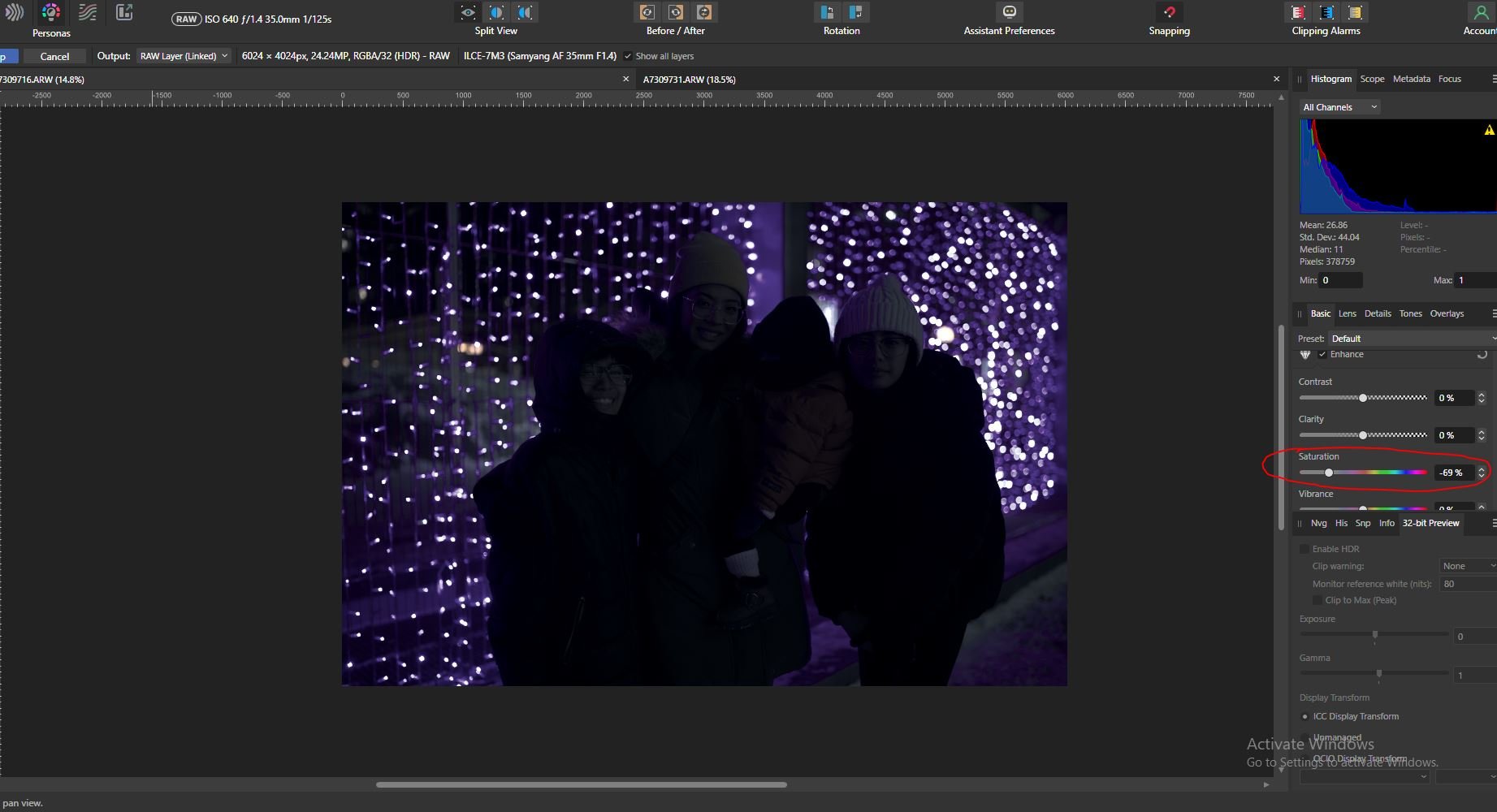
Task: Toggle the Snapping magnet icon
Action: 1169,12
